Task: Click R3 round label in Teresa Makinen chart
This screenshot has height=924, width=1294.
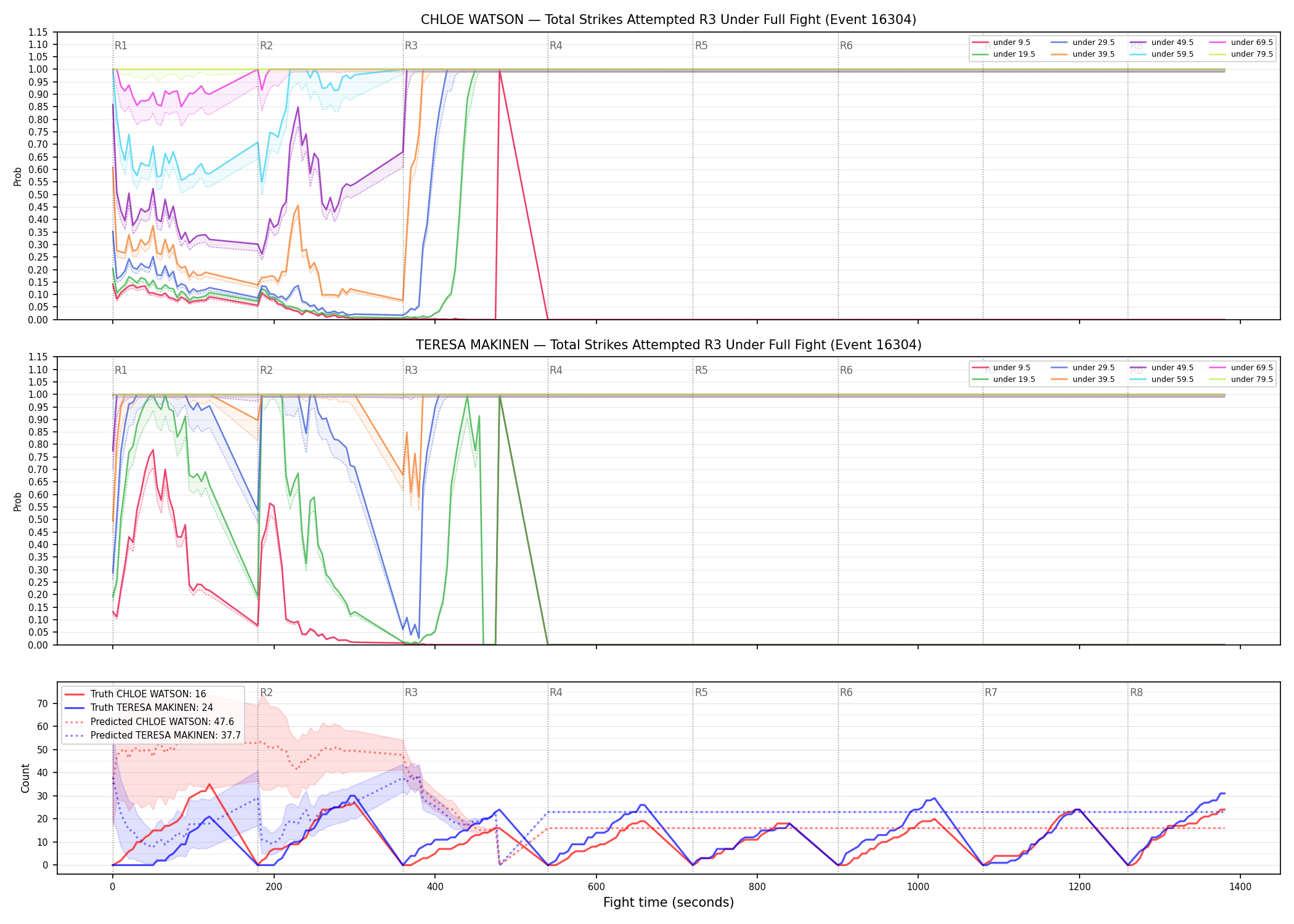Action: tap(411, 370)
